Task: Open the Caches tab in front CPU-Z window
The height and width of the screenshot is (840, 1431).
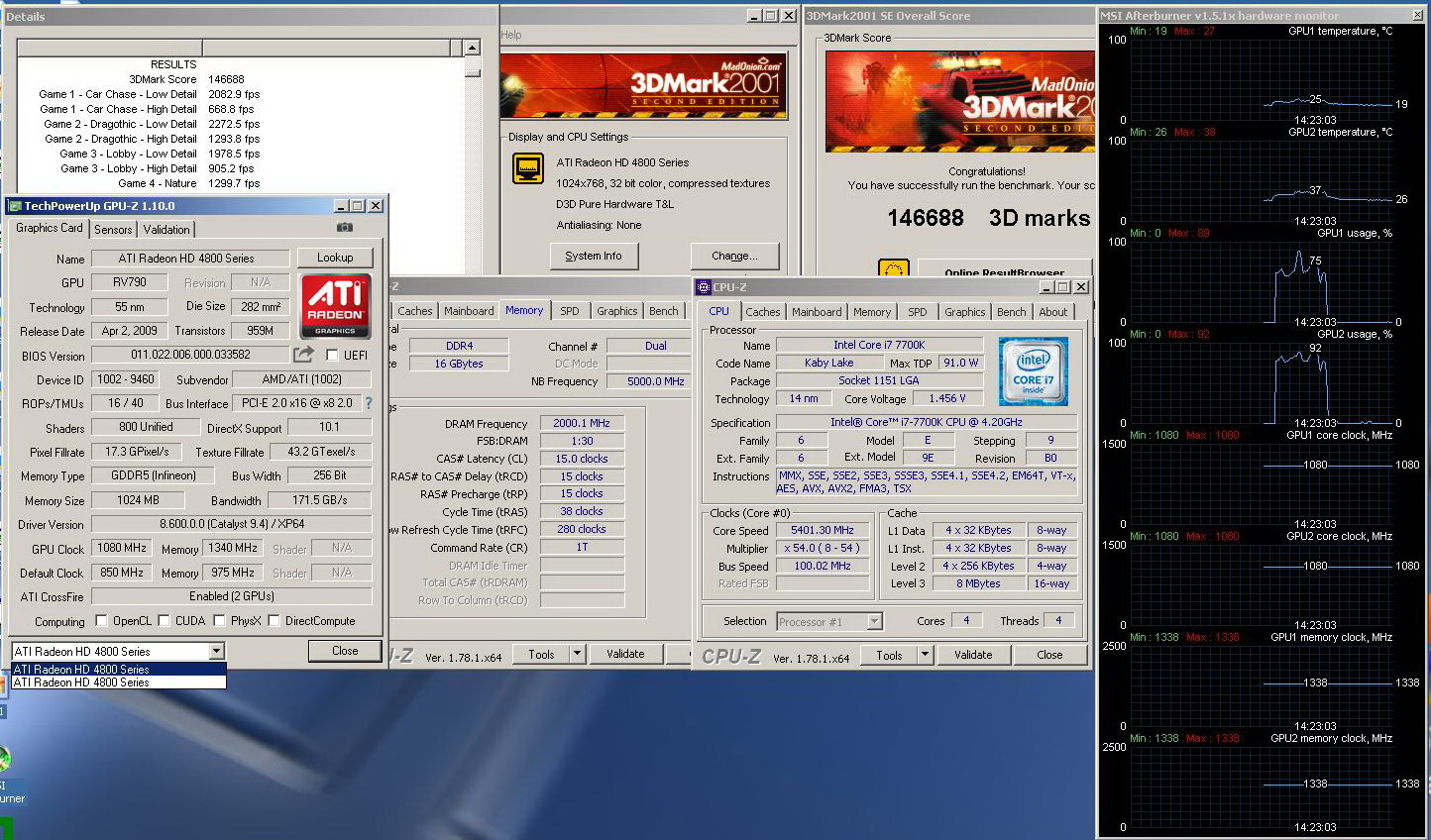Action: pos(763,312)
